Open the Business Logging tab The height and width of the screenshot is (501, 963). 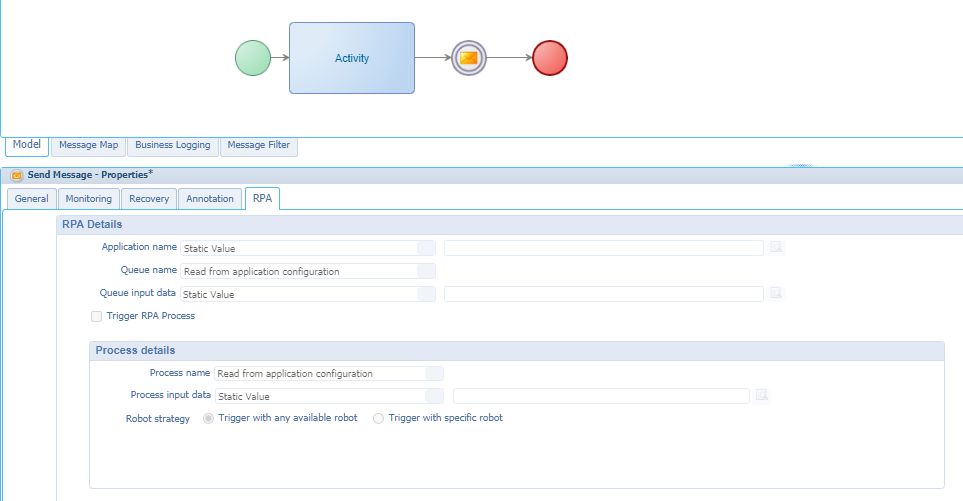[x=172, y=145]
